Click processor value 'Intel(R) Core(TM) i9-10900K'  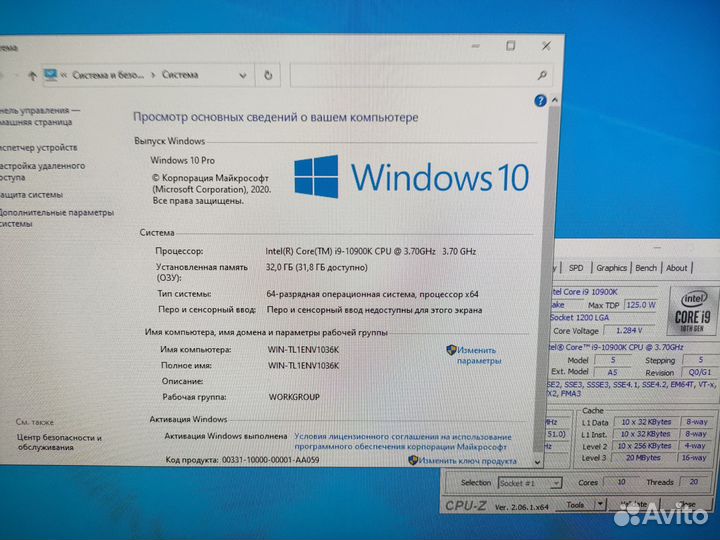pyautogui.click(x=371, y=251)
